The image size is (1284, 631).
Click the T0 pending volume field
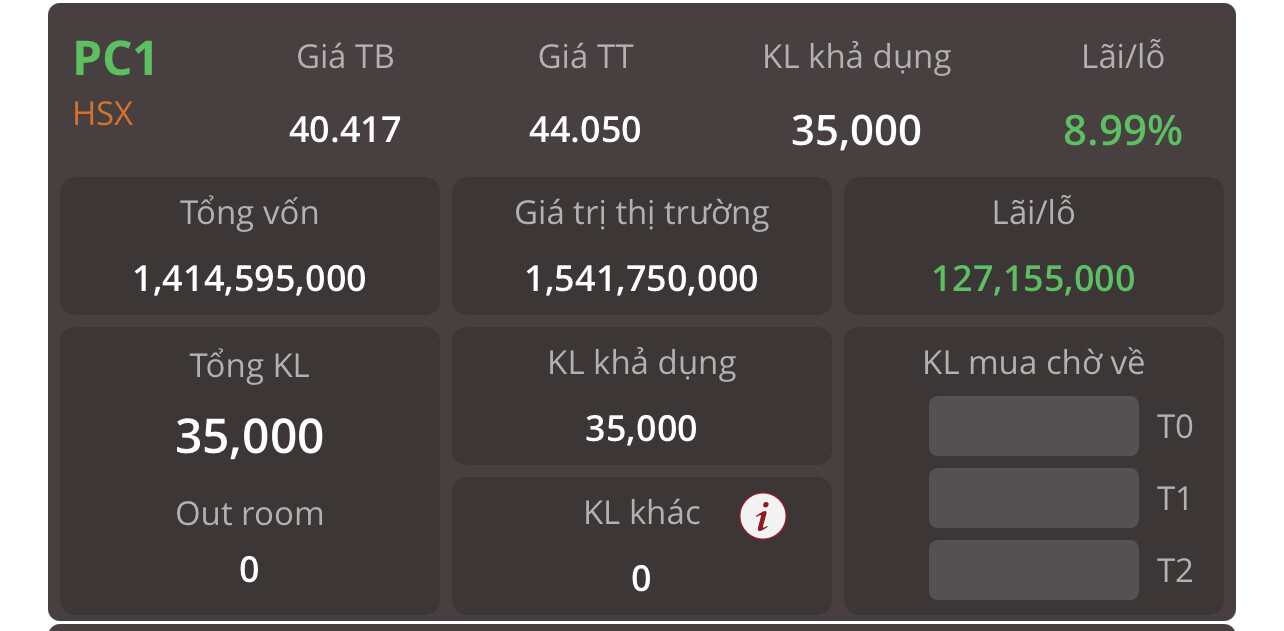click(x=1033, y=426)
